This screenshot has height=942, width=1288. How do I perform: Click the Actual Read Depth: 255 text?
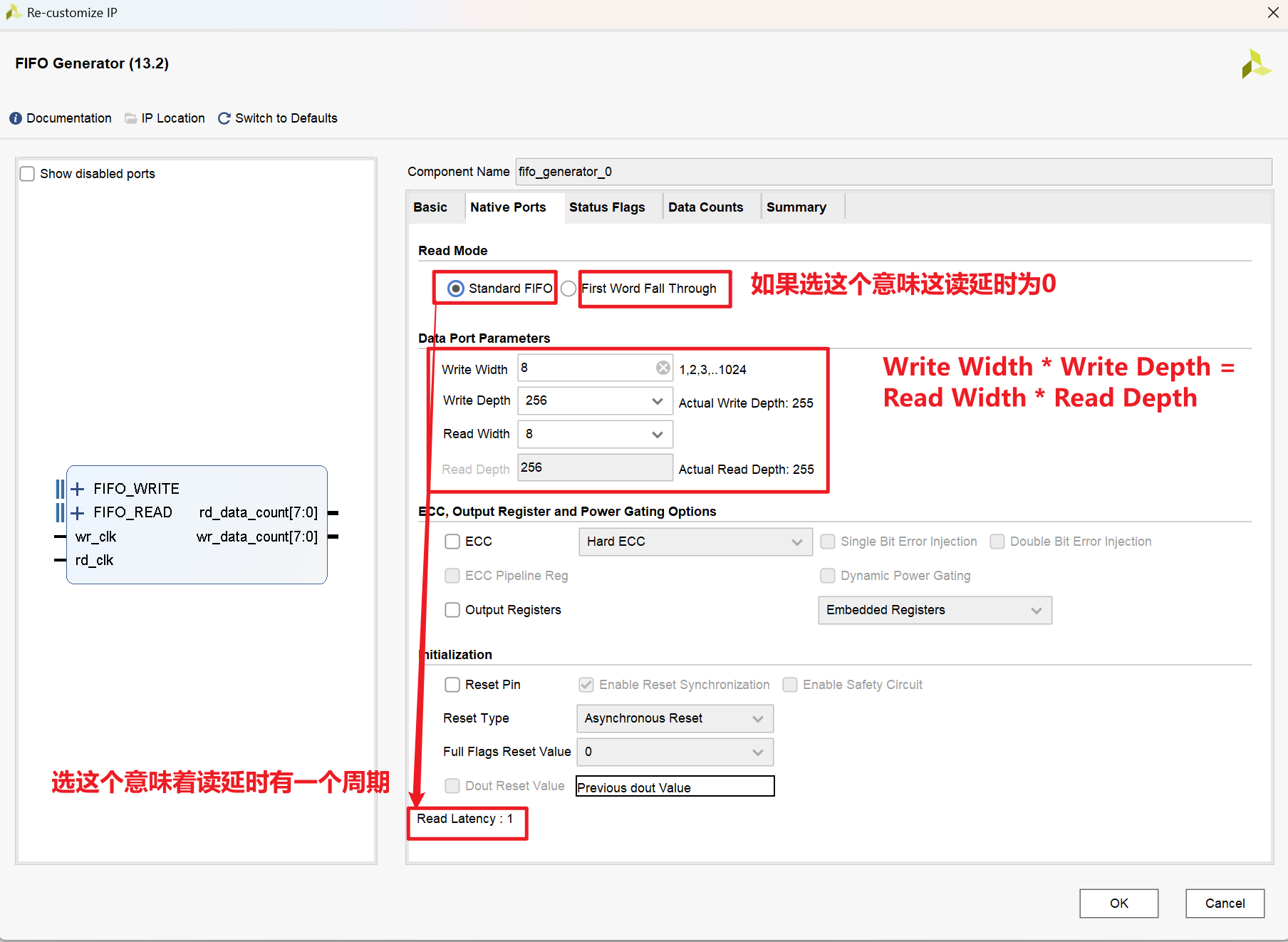(x=747, y=470)
